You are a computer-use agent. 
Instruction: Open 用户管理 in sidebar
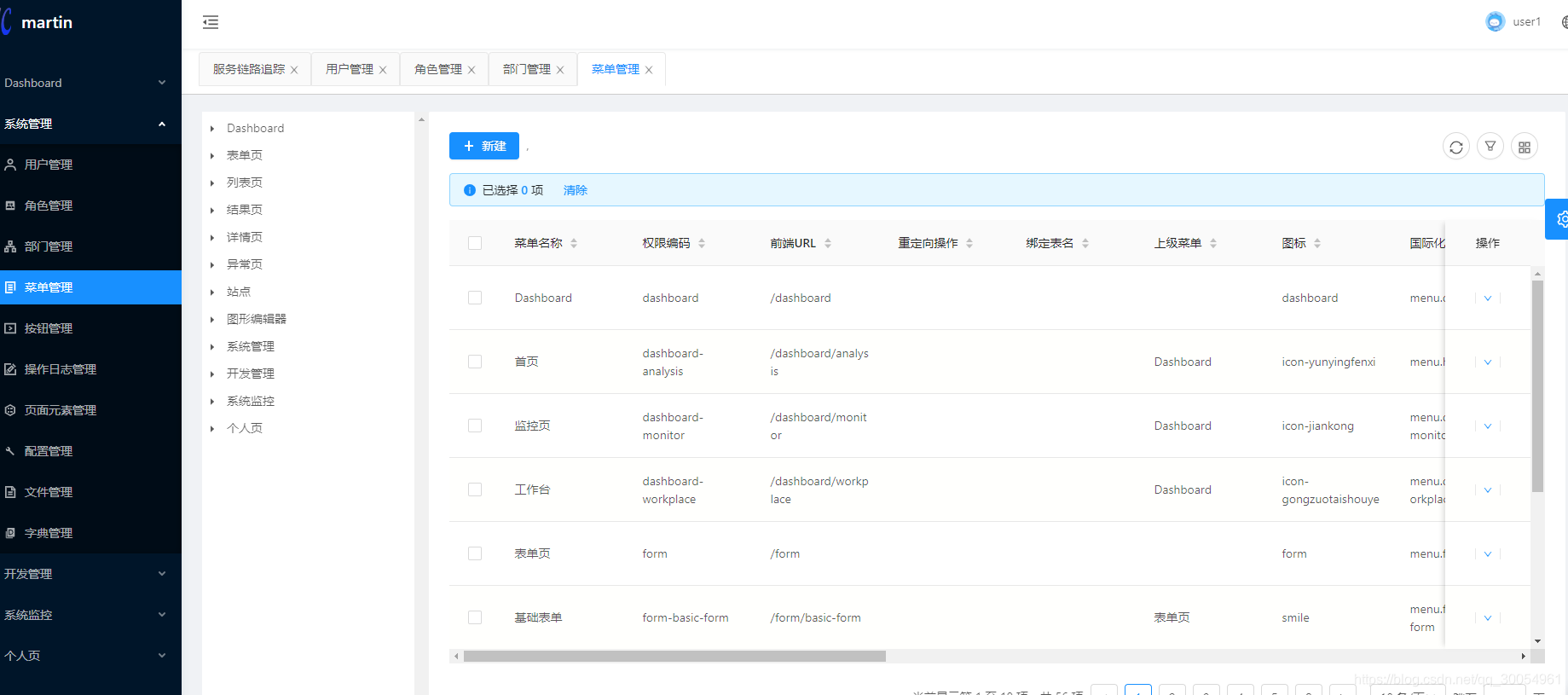(x=90, y=165)
